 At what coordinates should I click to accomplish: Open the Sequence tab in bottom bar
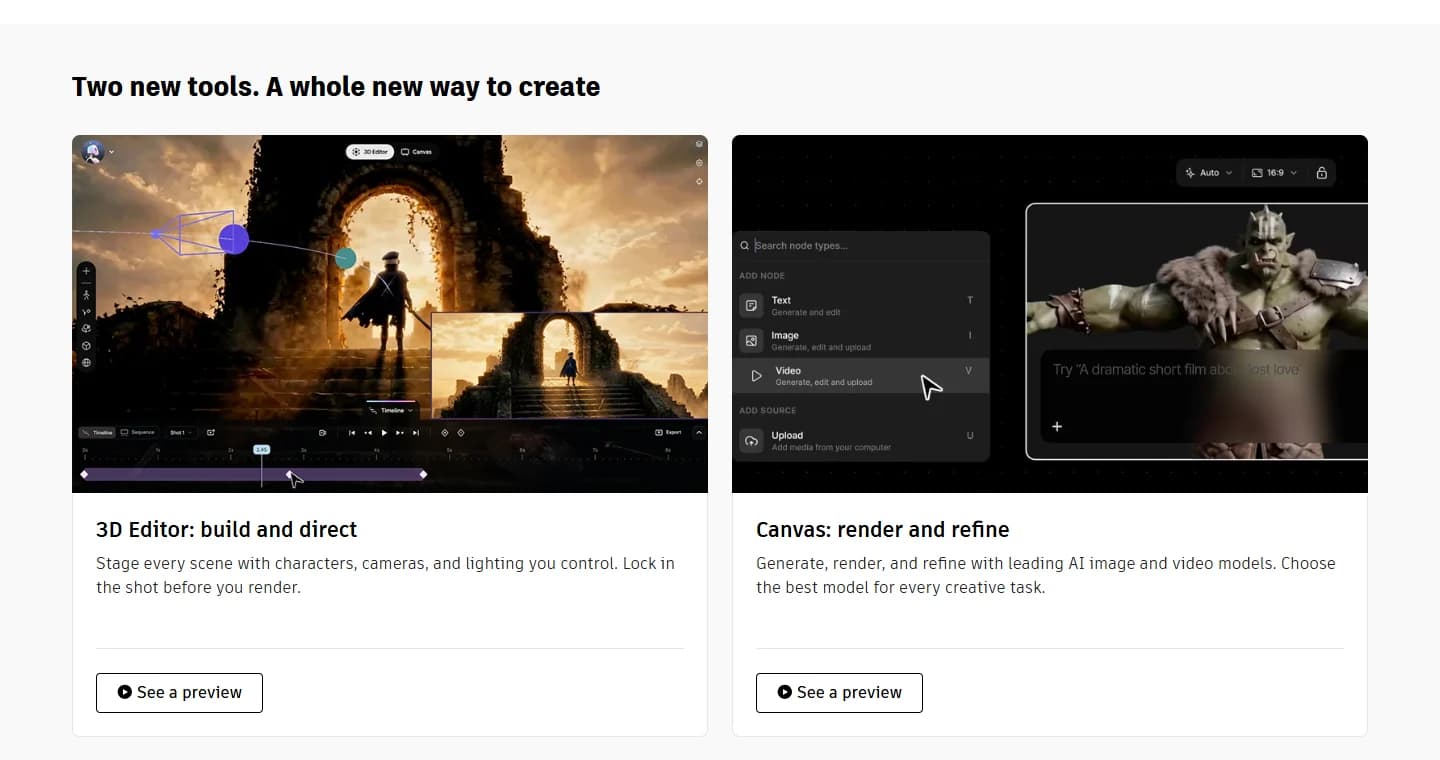pyautogui.click(x=138, y=432)
